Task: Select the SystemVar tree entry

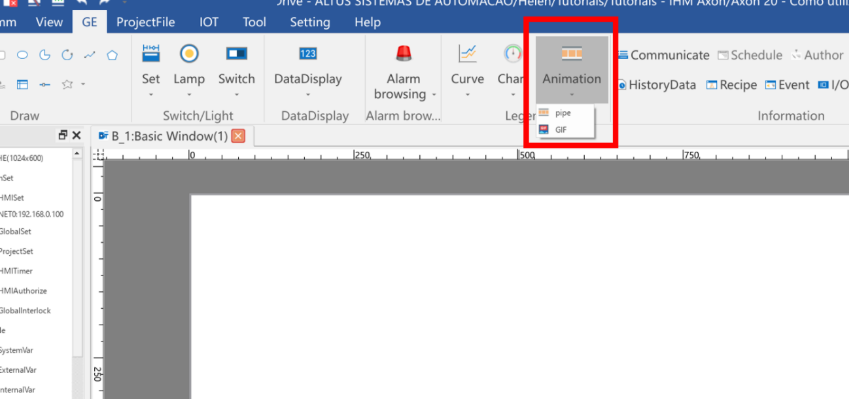Action: [17, 350]
